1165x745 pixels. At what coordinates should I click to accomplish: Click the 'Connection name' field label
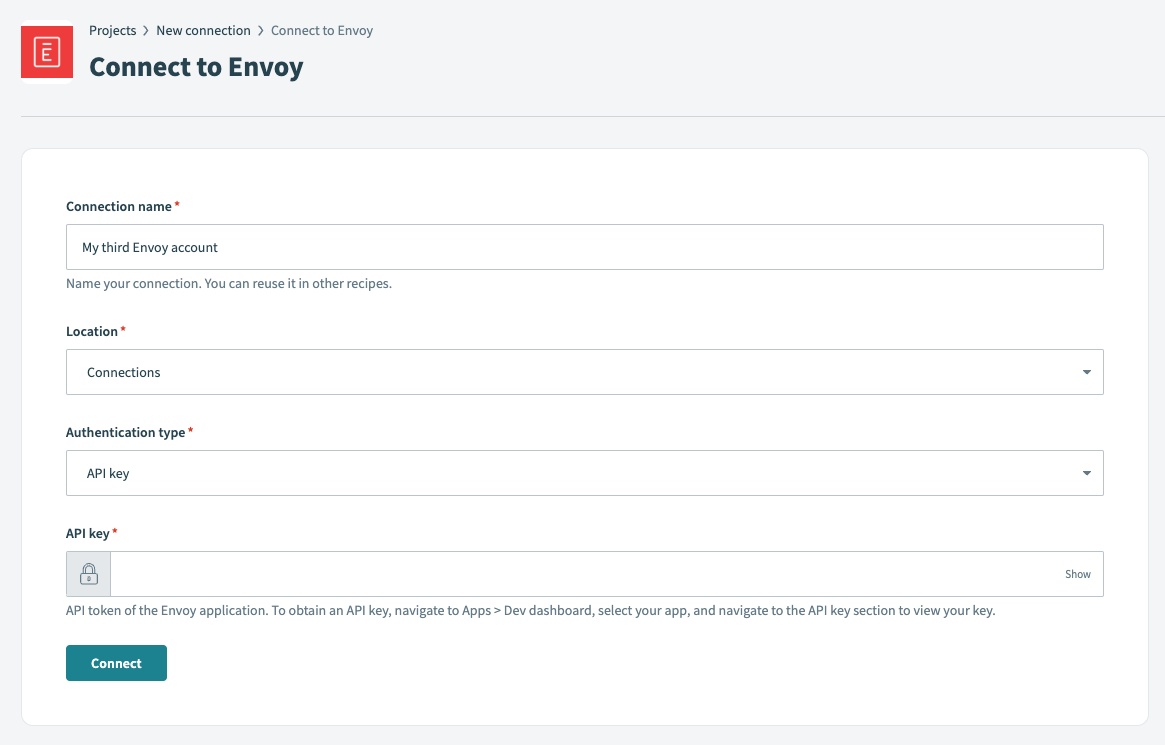click(118, 206)
